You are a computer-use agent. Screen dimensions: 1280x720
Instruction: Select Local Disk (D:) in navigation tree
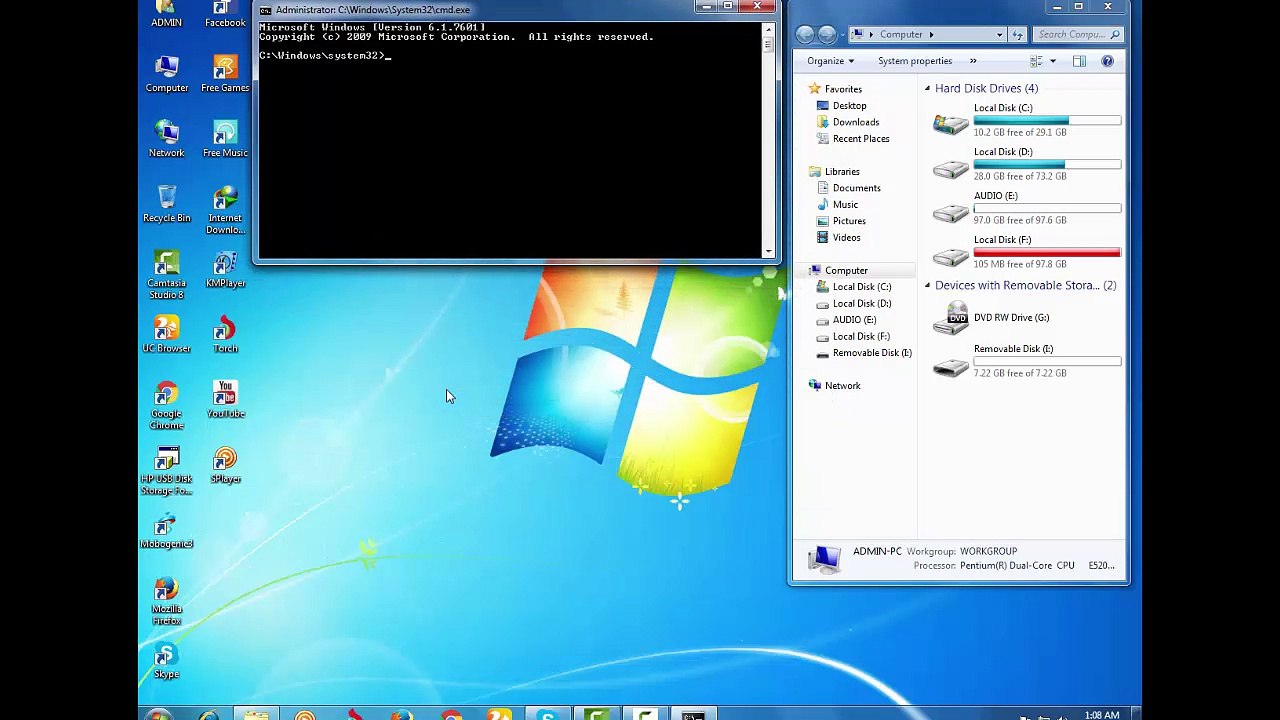[862, 304]
